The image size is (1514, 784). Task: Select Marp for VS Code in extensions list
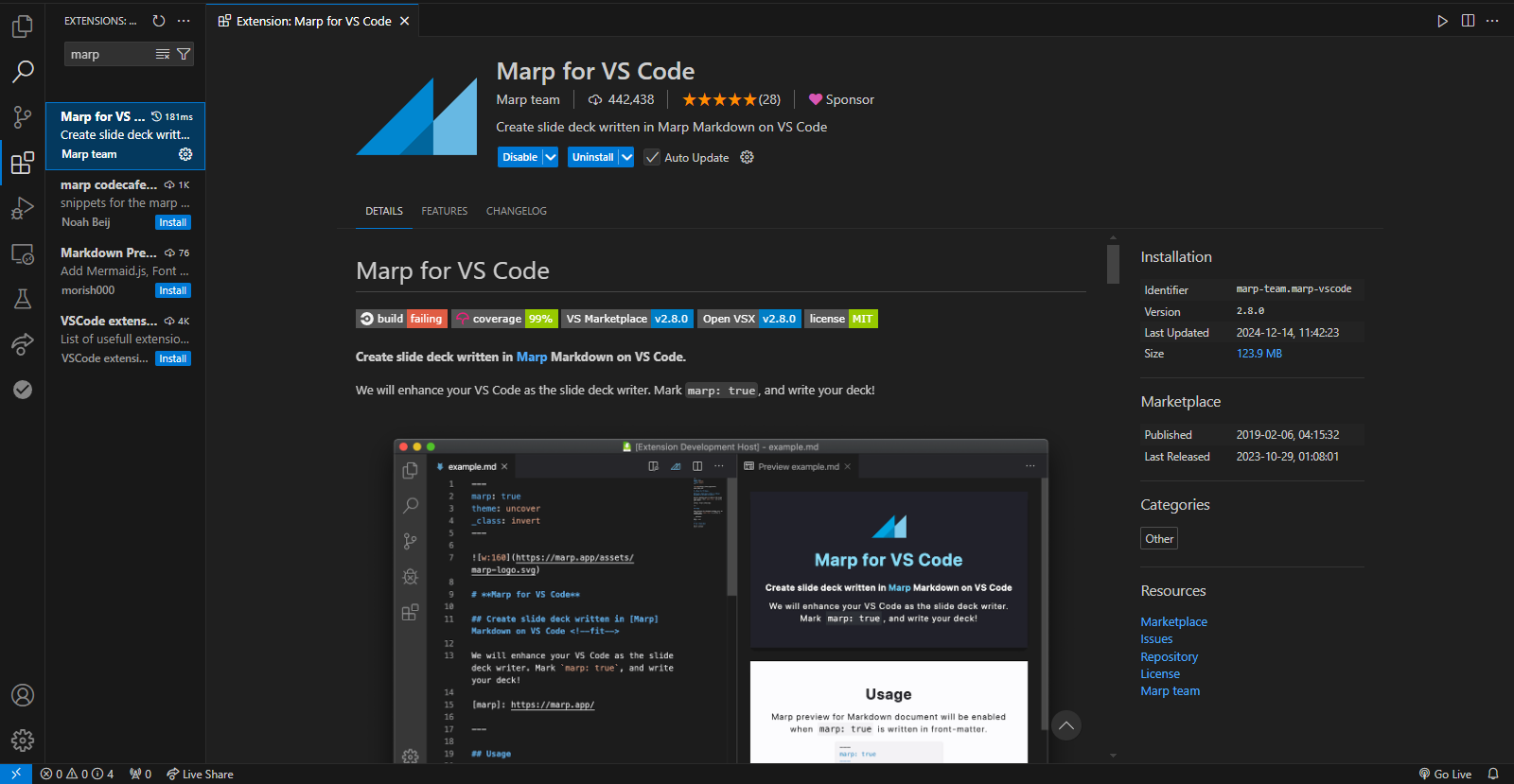pos(126,135)
